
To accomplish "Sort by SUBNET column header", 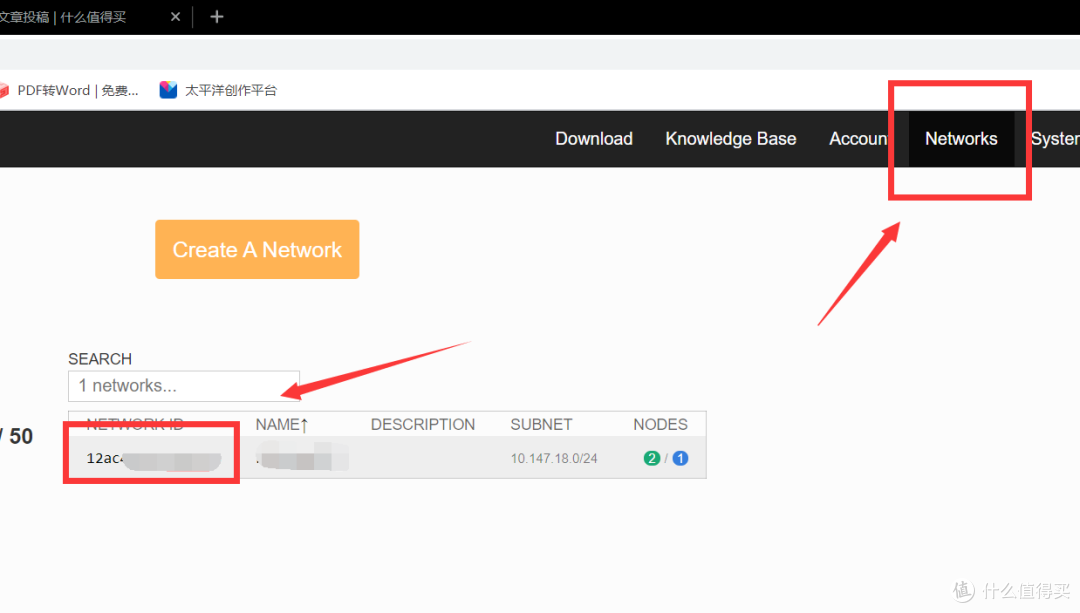I will point(541,425).
